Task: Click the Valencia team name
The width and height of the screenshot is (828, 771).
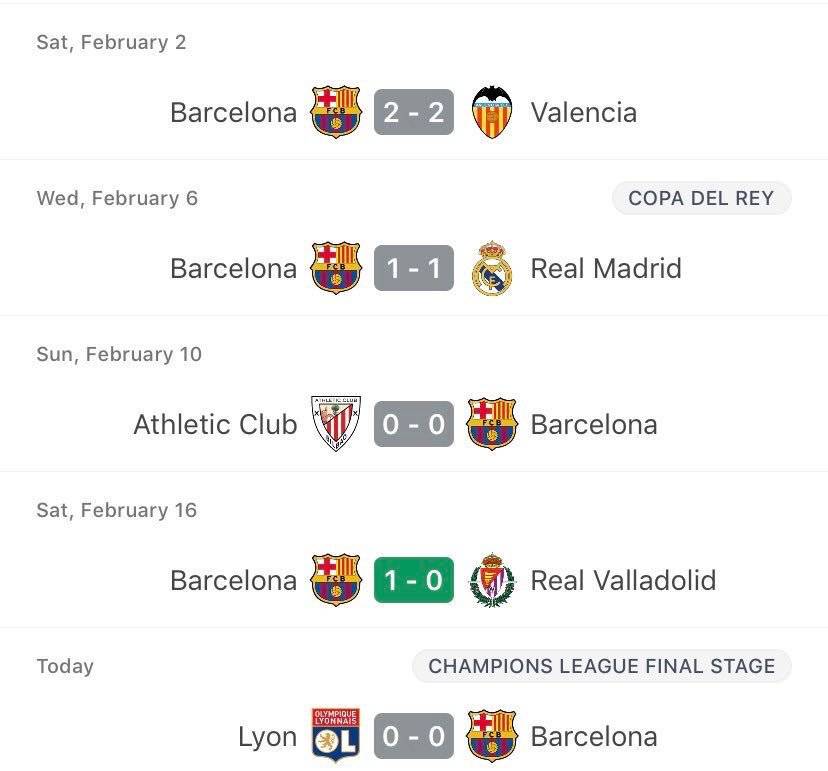Action: click(584, 112)
